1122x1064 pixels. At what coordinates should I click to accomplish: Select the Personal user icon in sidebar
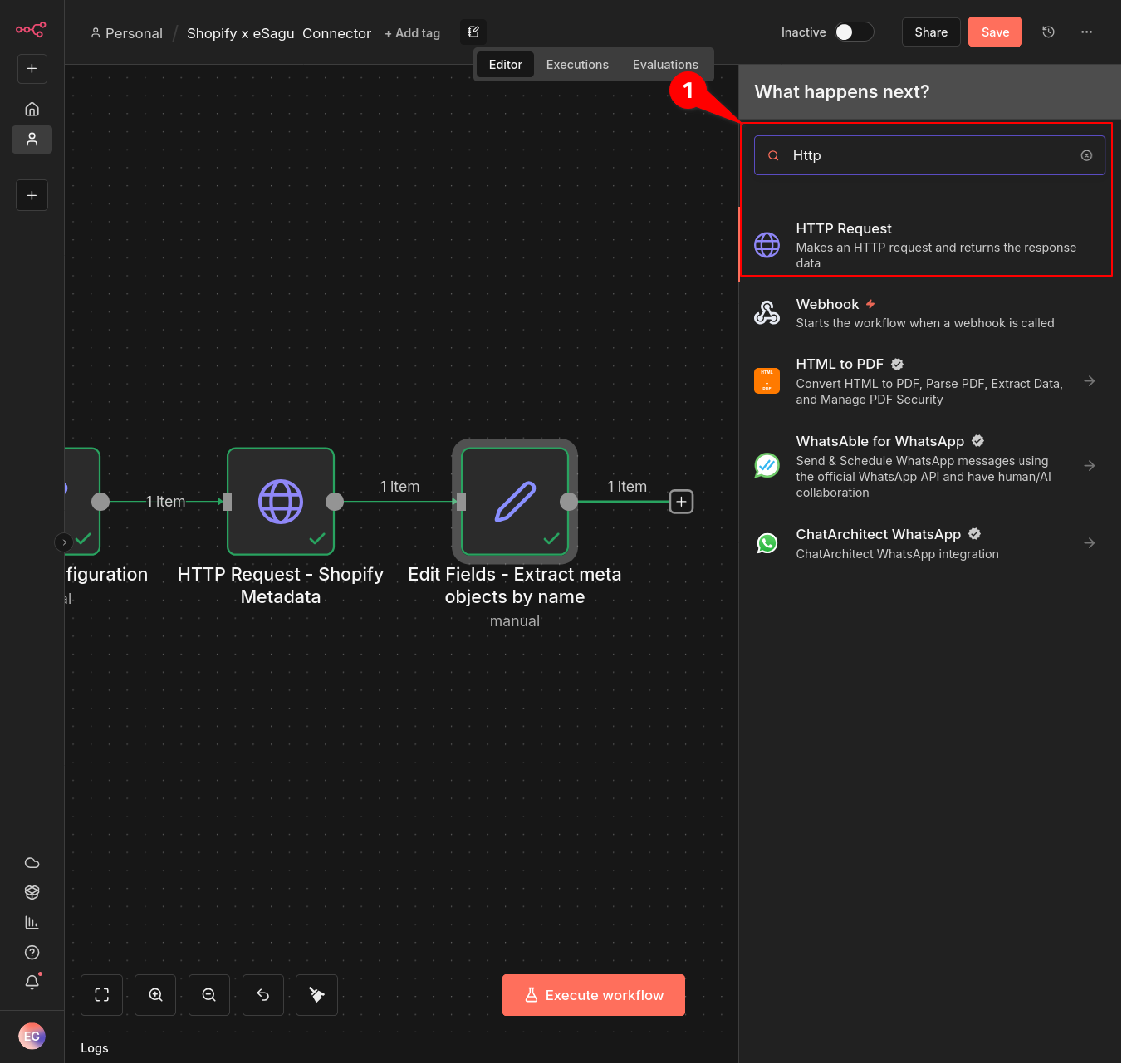pyautogui.click(x=32, y=140)
